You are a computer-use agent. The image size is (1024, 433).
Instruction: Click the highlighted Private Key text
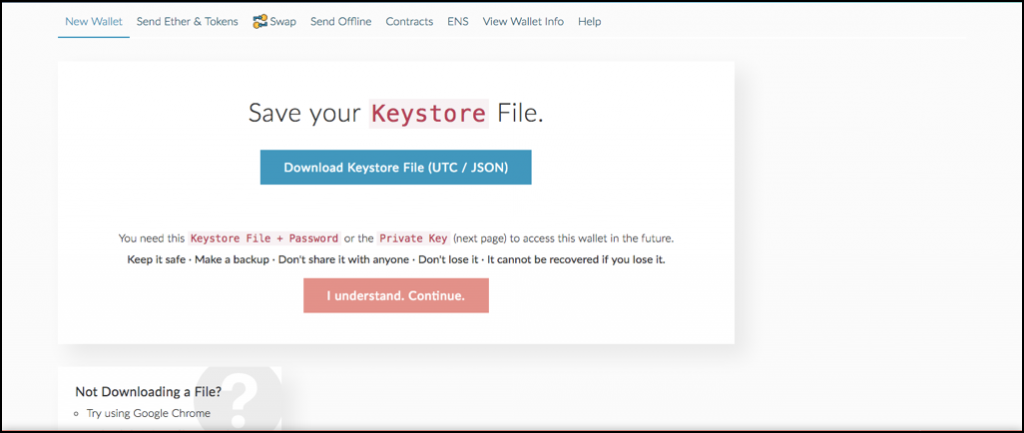point(412,239)
